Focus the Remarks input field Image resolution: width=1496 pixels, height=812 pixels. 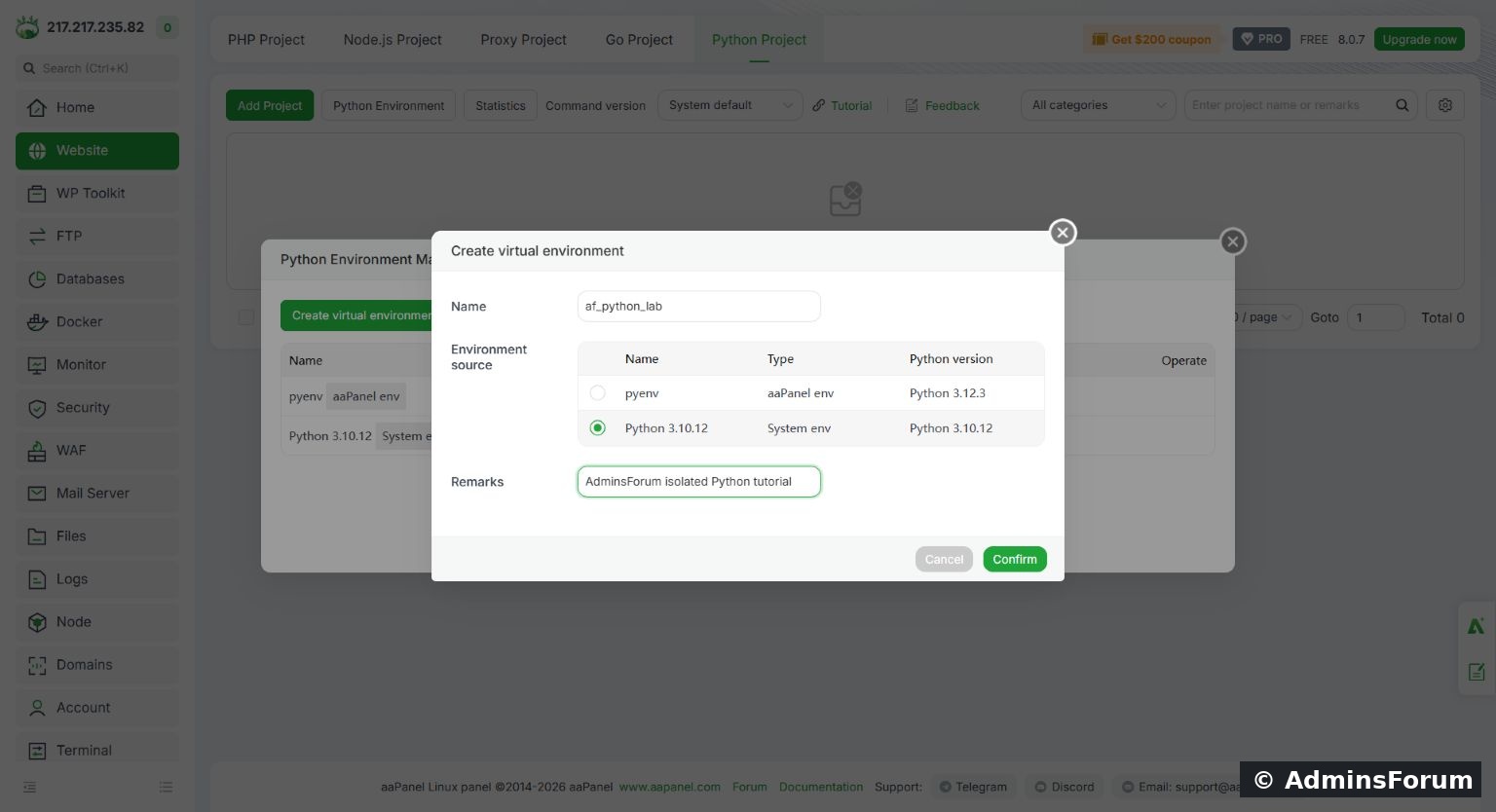point(699,481)
